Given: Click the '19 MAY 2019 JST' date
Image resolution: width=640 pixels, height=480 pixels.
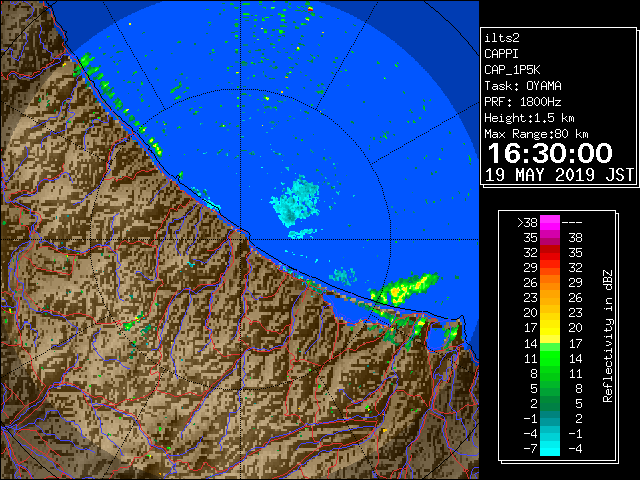Looking at the screenshot, I should (x=559, y=175).
